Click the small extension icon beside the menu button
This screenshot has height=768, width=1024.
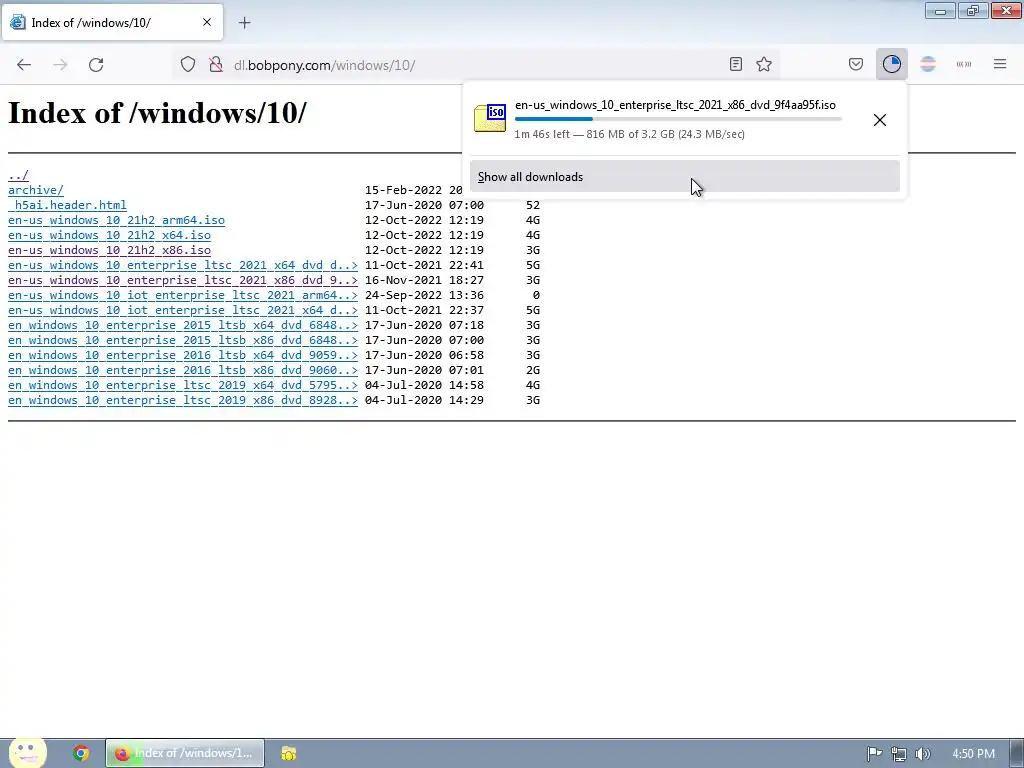point(964,64)
